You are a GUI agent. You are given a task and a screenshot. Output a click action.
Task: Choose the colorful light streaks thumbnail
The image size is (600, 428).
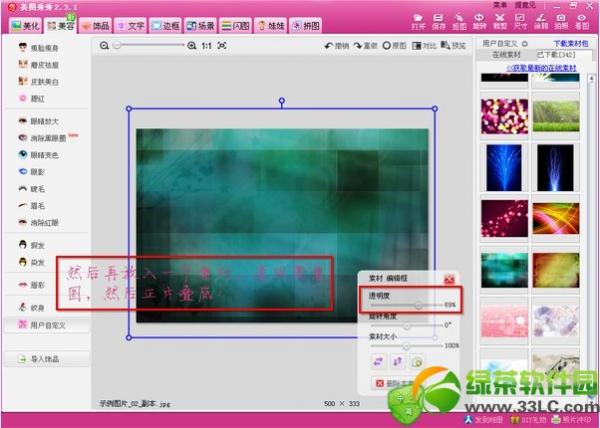tap(556, 218)
